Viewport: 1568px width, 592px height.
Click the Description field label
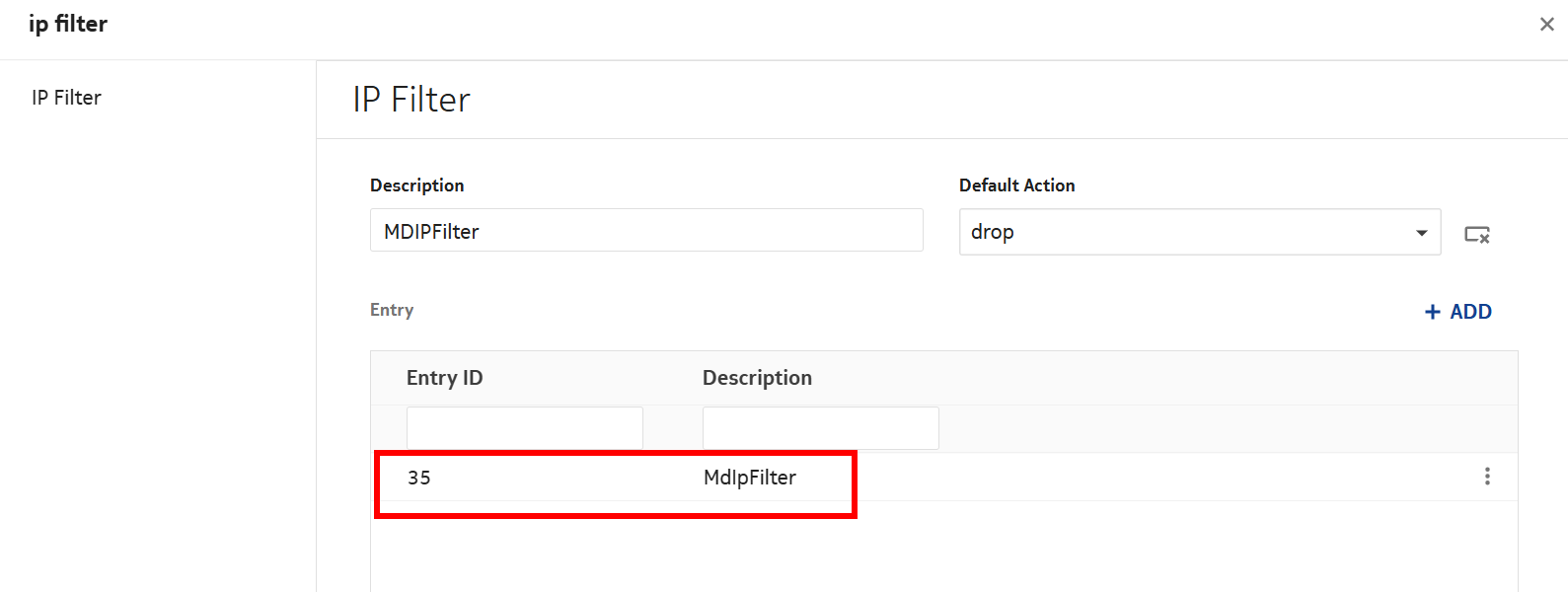416,185
